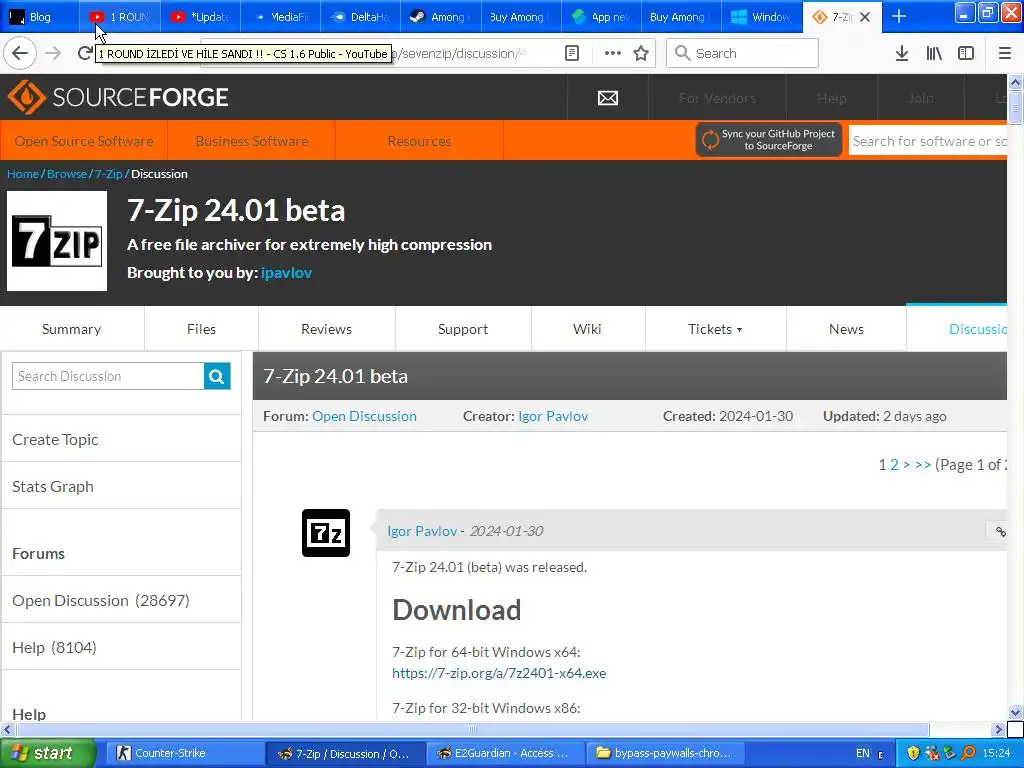Focus the Search Discussion input field
Image resolution: width=1024 pixels, height=768 pixels.
pos(108,376)
